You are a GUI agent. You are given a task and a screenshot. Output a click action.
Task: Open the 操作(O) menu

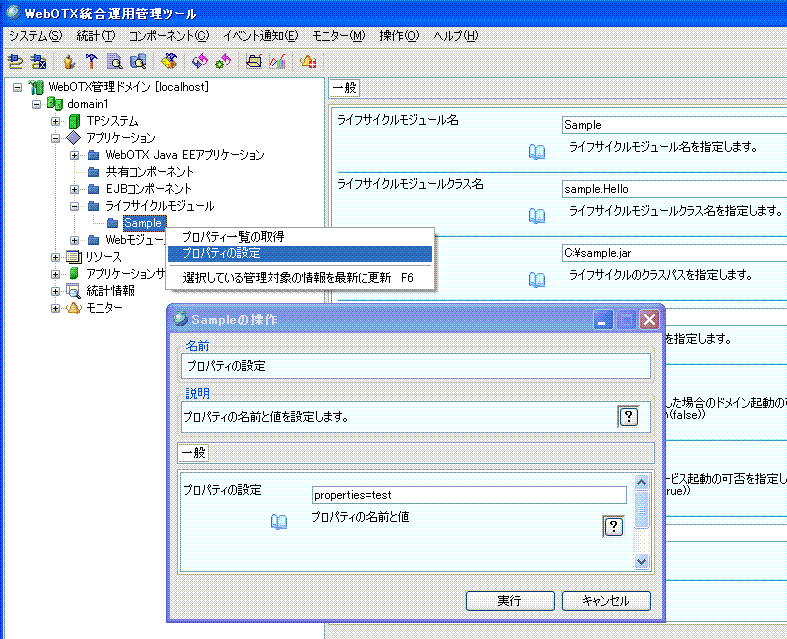point(398,36)
